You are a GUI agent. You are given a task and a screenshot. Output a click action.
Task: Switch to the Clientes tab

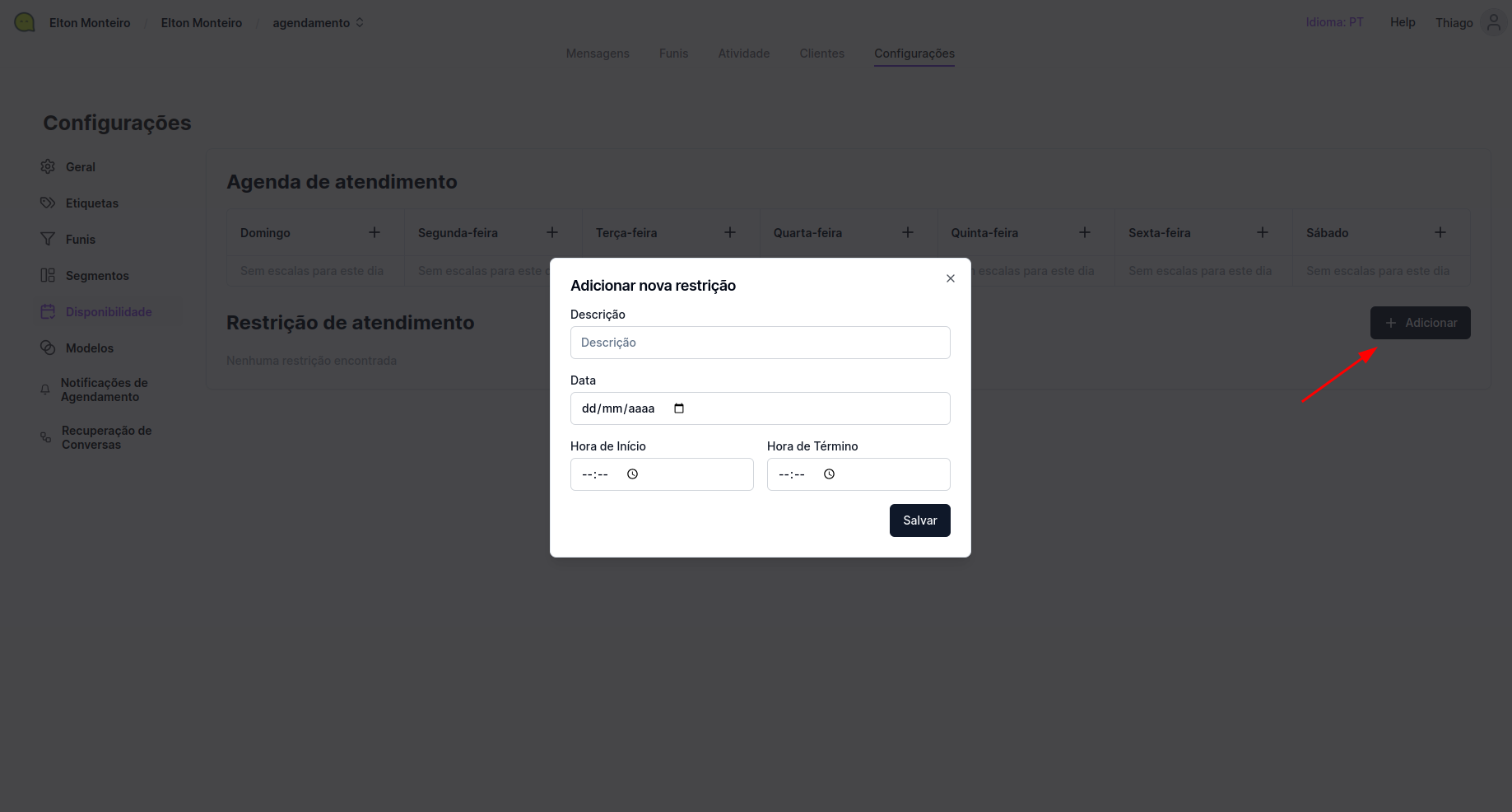[821, 54]
